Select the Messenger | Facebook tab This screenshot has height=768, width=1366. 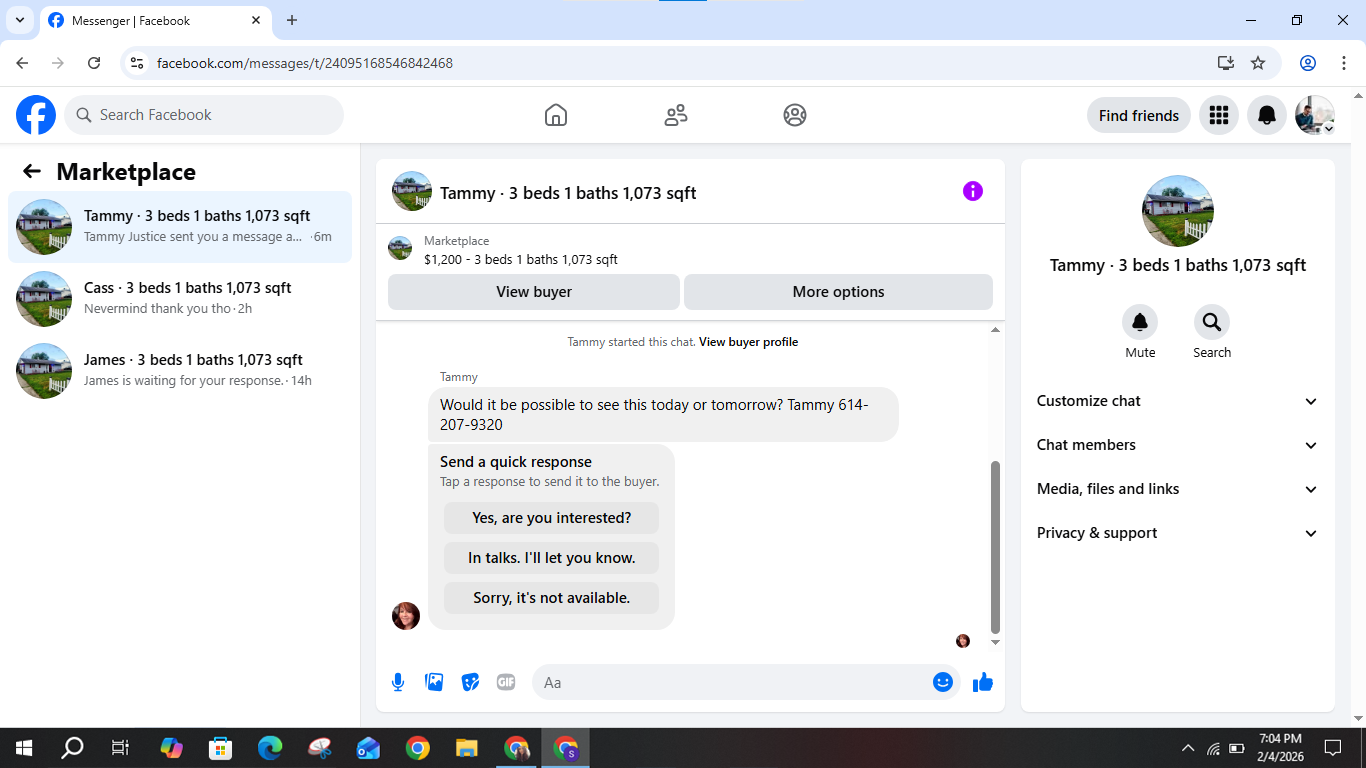click(x=155, y=20)
